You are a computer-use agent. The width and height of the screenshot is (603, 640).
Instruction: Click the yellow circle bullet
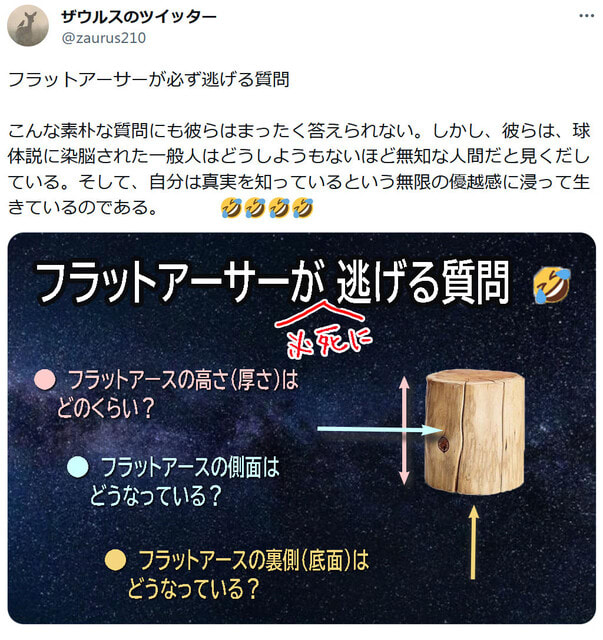116,560
